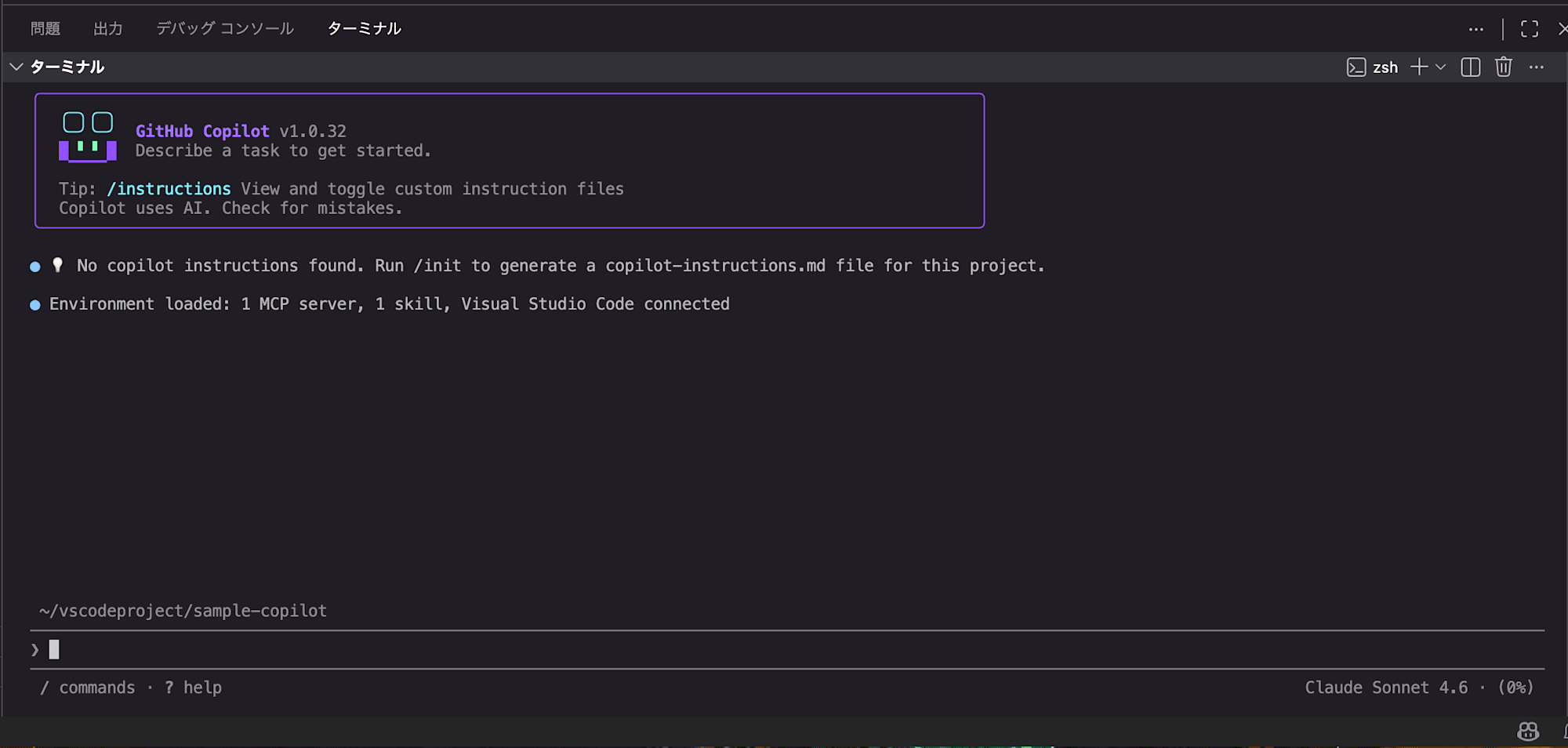Click the "/ commands" hint text
Screen dimensions: 1568x748
(88, 688)
